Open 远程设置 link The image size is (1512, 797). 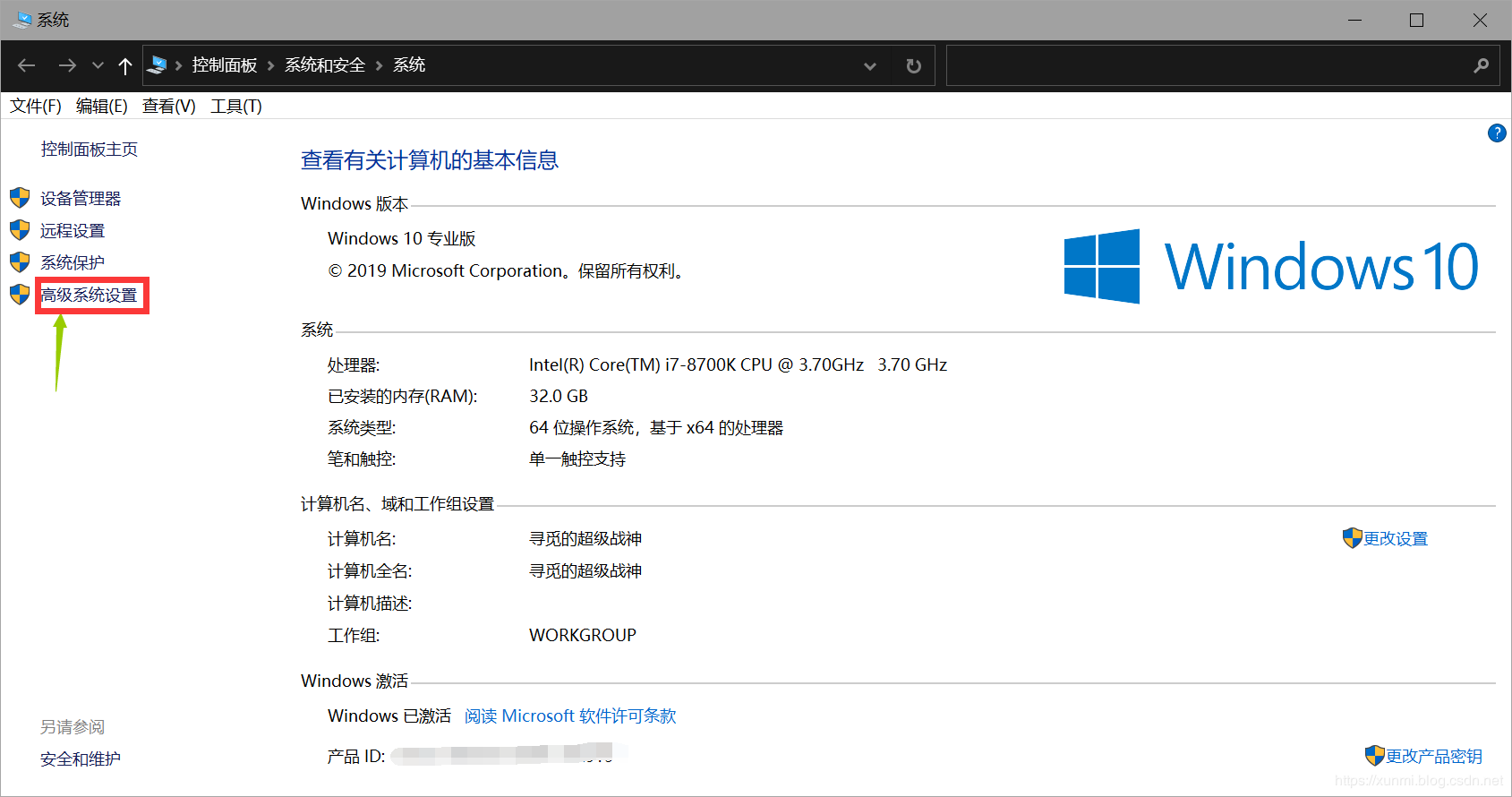[73, 231]
